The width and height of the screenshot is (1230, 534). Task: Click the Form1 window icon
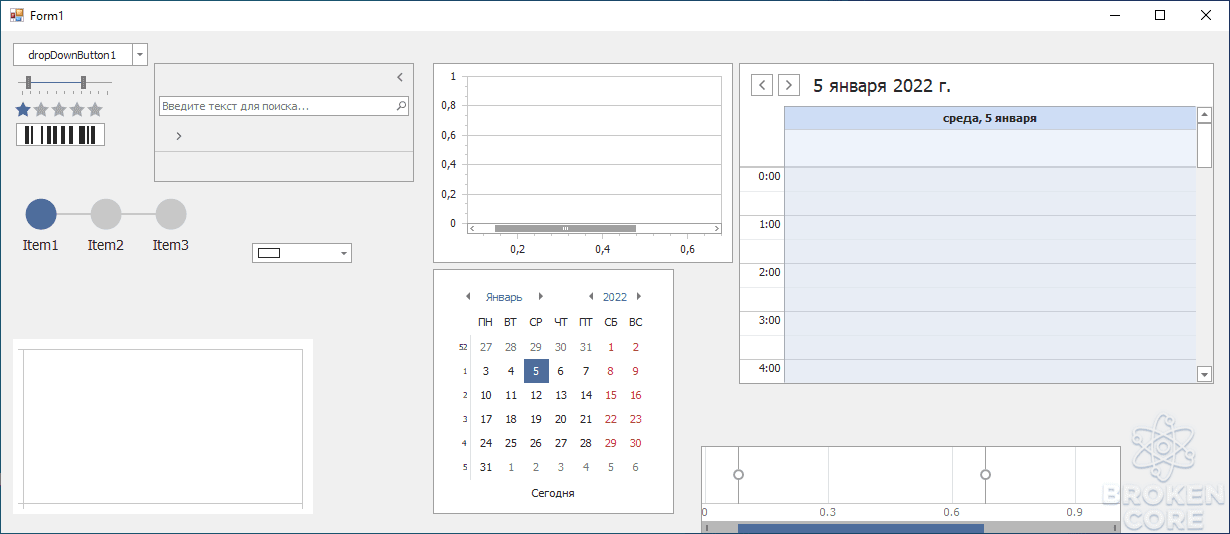pyautogui.click(x=16, y=15)
